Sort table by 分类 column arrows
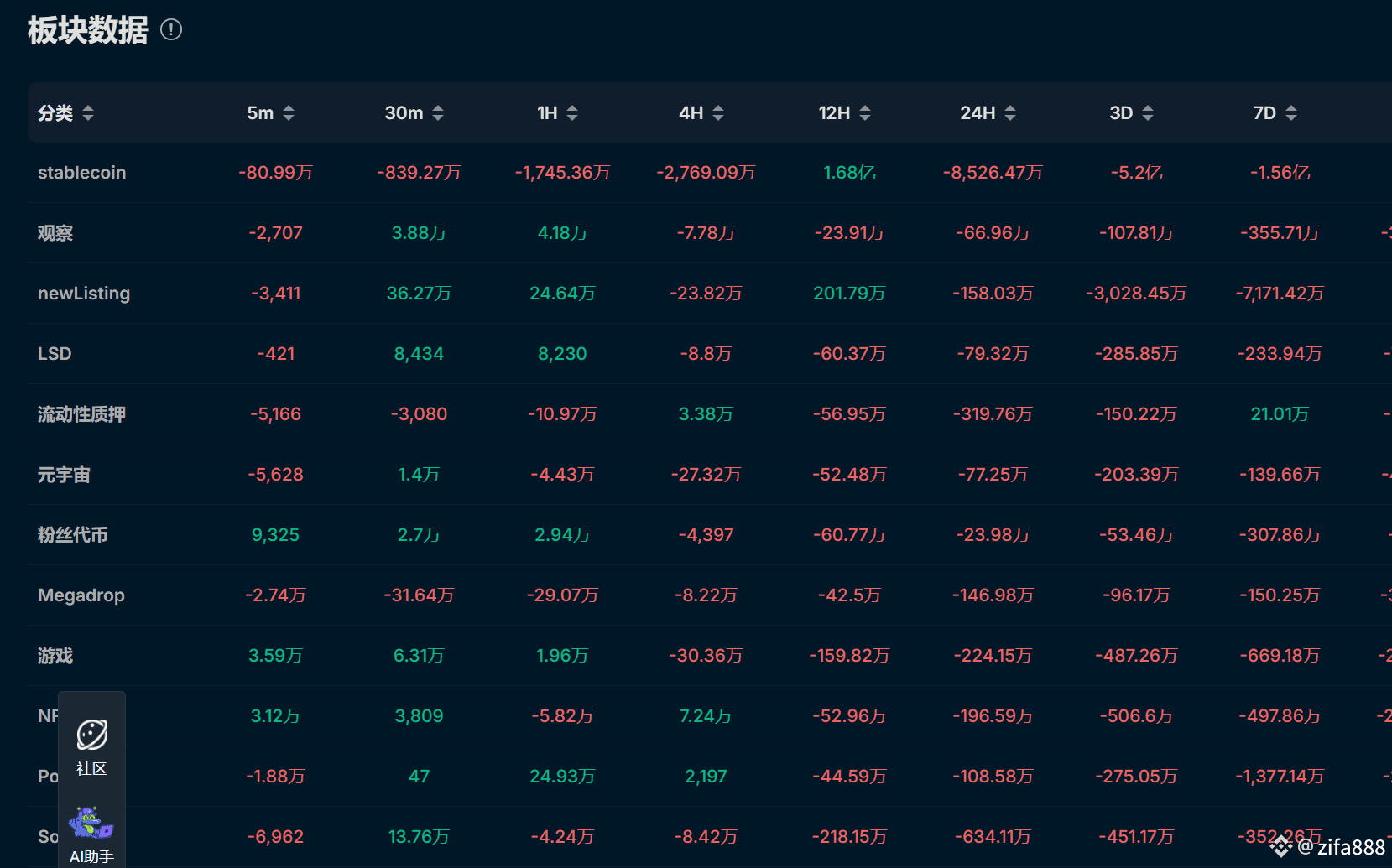The height and width of the screenshot is (868, 1392). click(x=88, y=113)
